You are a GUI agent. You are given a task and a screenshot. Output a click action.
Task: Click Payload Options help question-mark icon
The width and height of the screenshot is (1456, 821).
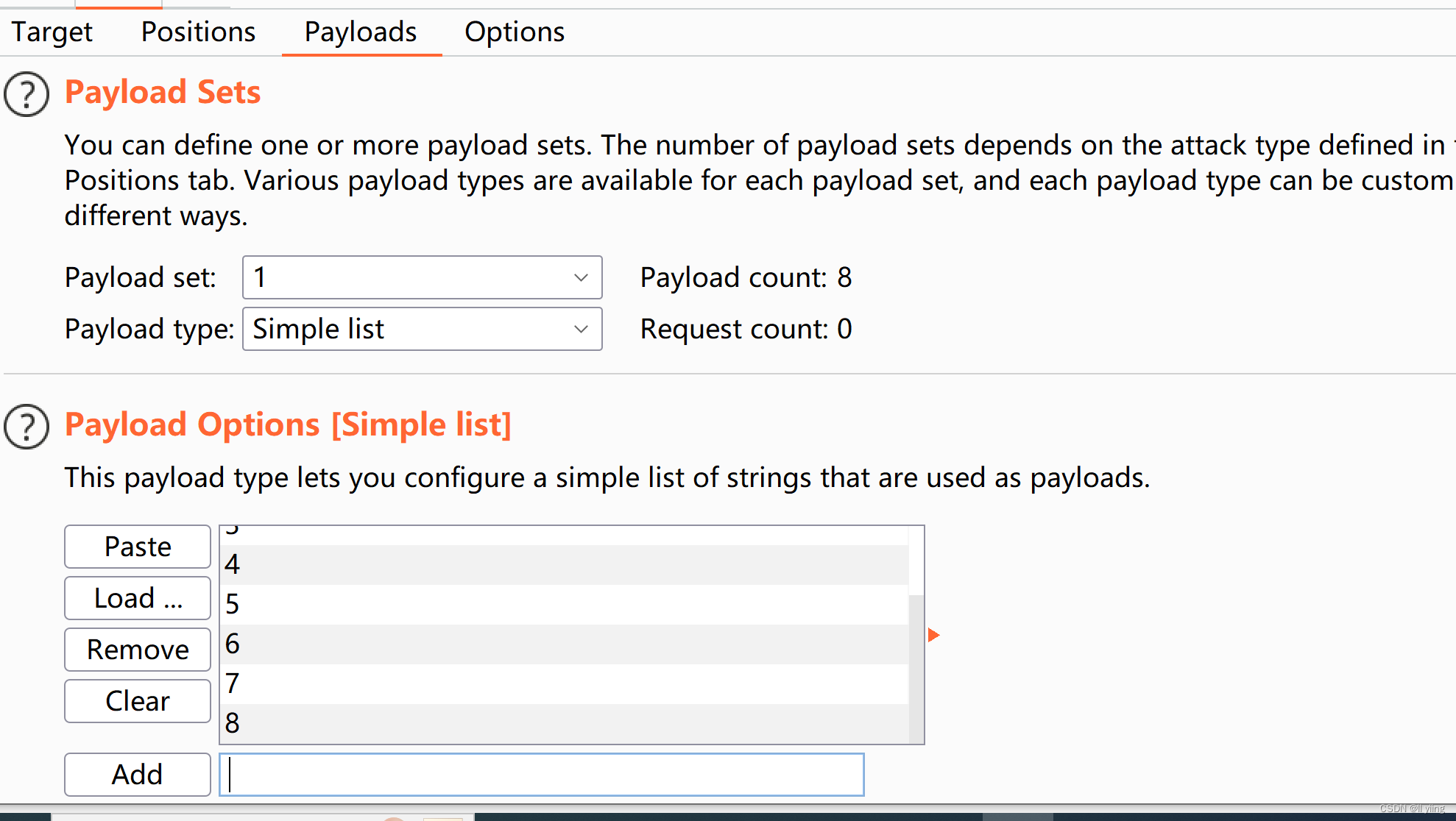click(x=26, y=427)
